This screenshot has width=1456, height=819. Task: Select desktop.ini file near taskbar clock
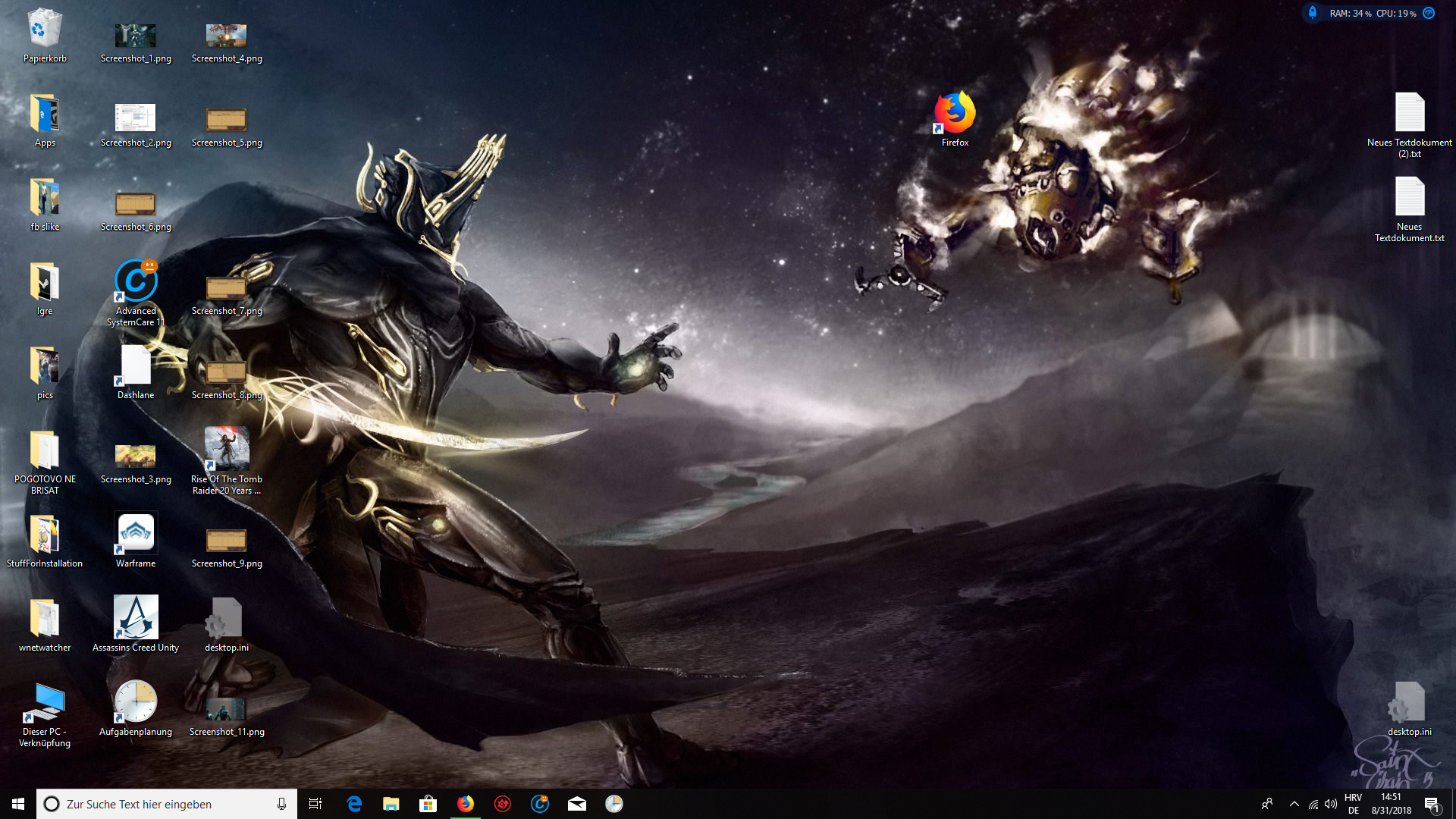[1410, 709]
